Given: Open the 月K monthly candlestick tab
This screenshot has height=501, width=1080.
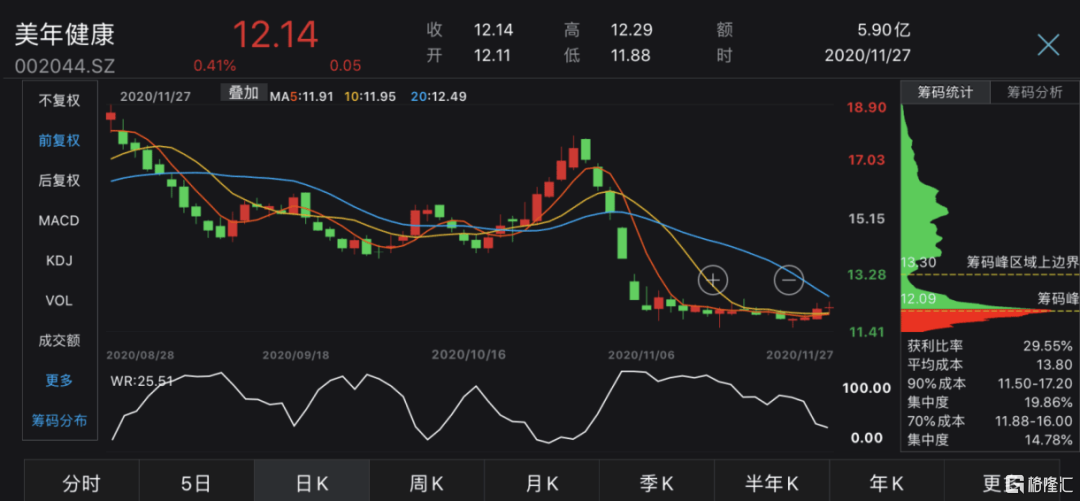Looking at the screenshot, I should click(x=541, y=482).
